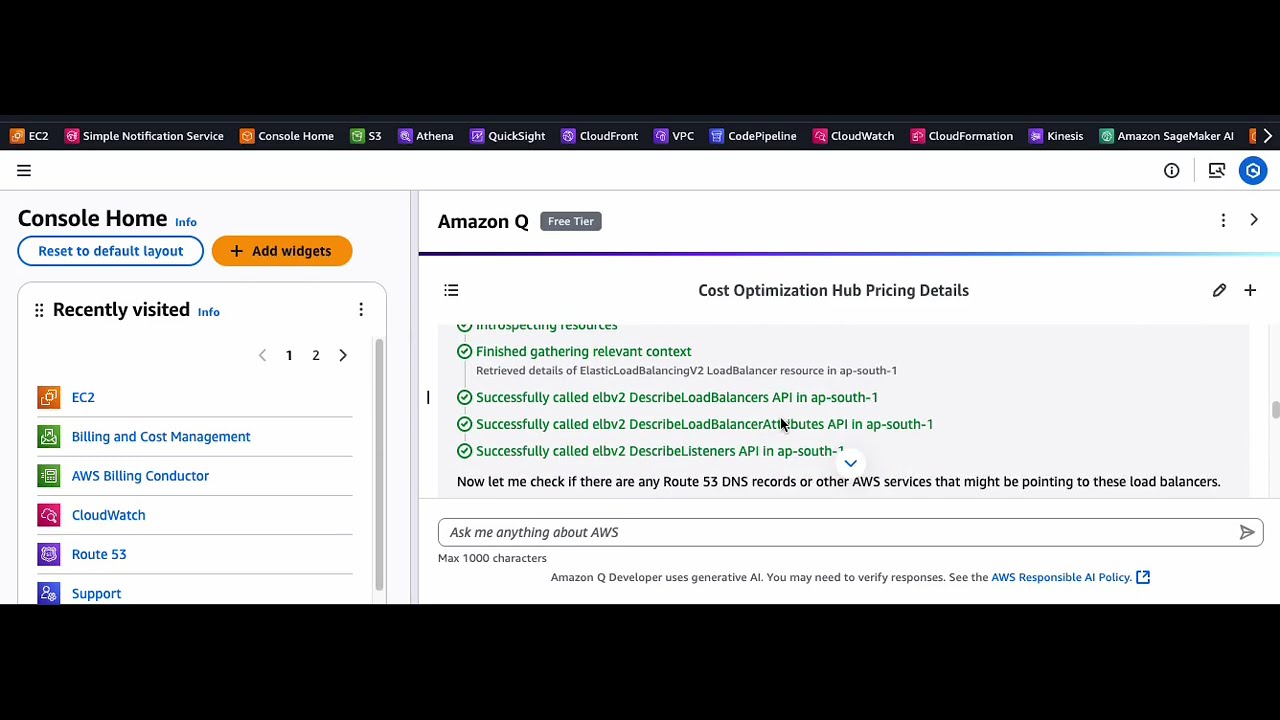The width and height of the screenshot is (1280, 720).
Task: Open Recently visited widget options menu
Action: tap(361, 310)
